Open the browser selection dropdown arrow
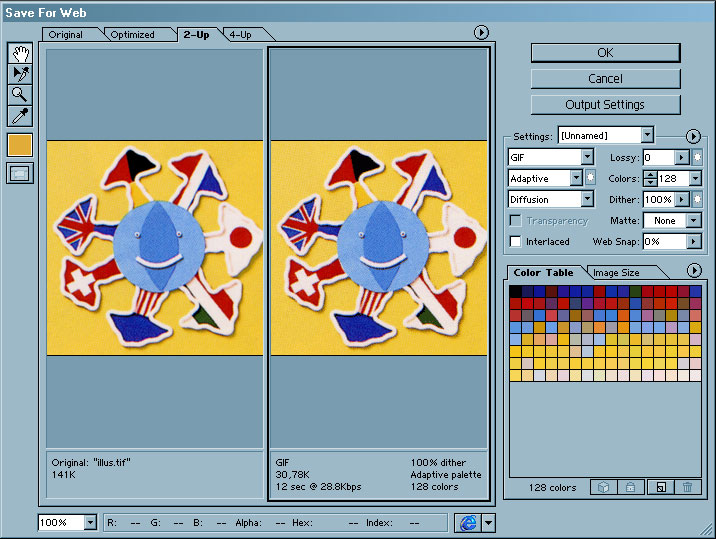Viewport: 716px width, 539px height. click(489, 523)
